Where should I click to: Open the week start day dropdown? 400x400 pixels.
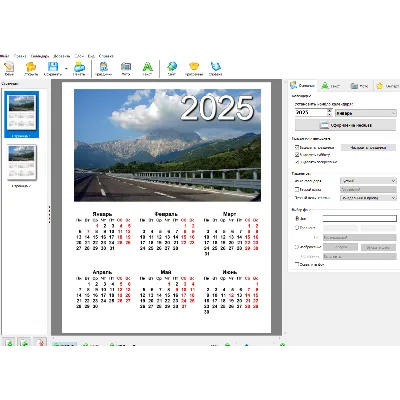368,198
